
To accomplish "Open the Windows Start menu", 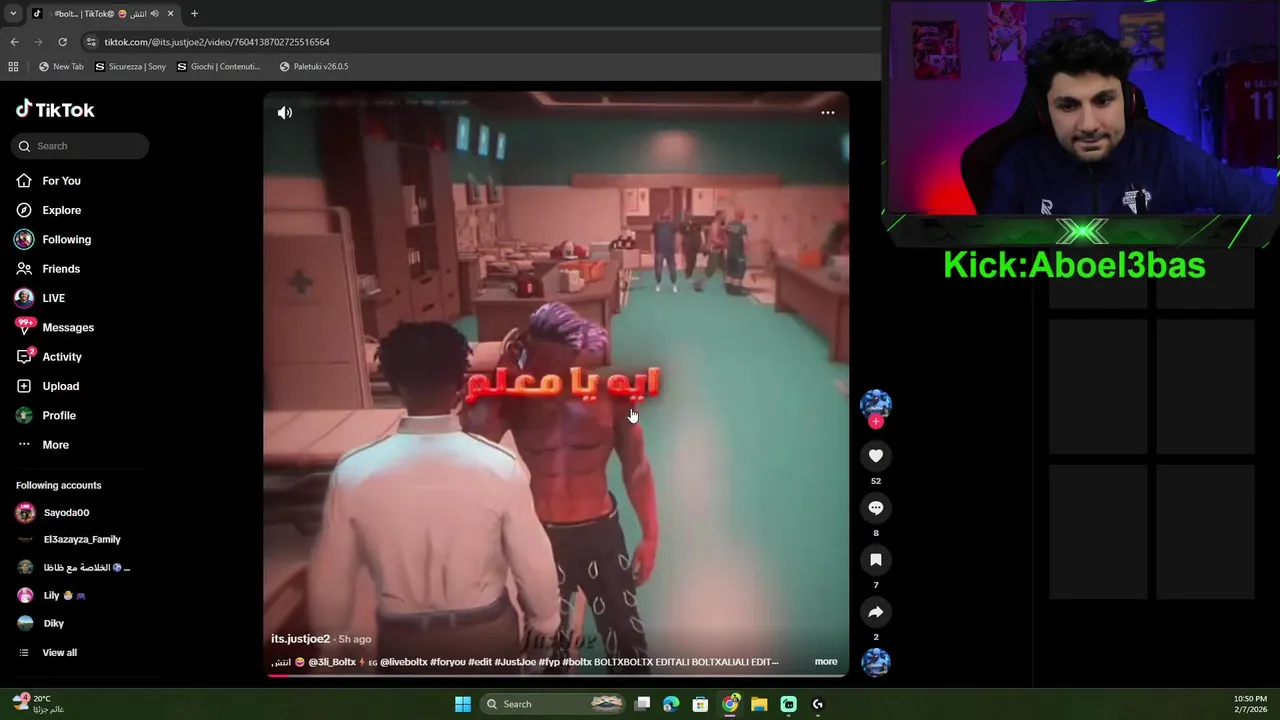I will (463, 704).
